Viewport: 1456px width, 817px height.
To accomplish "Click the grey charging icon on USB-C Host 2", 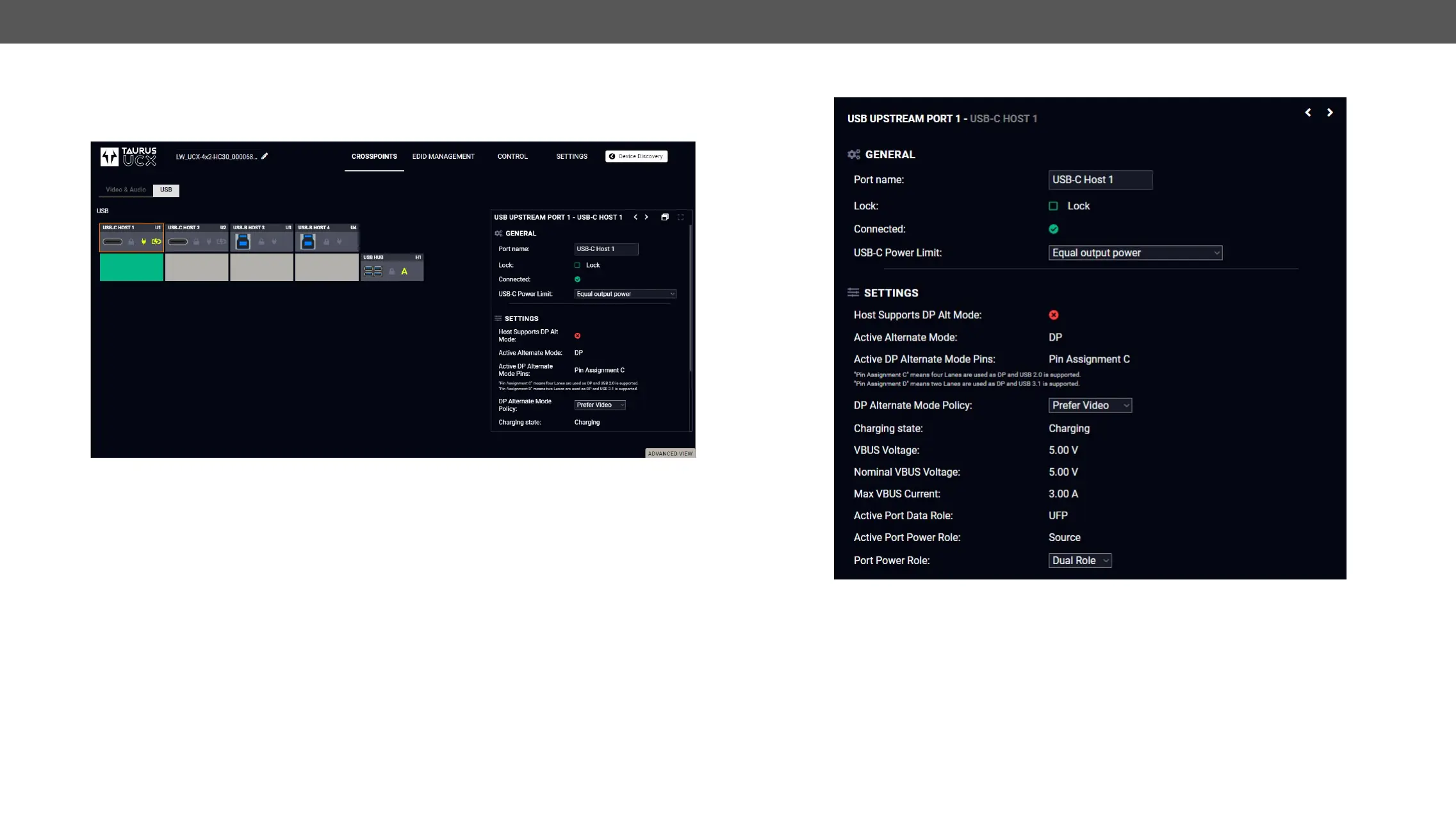I will [x=222, y=242].
